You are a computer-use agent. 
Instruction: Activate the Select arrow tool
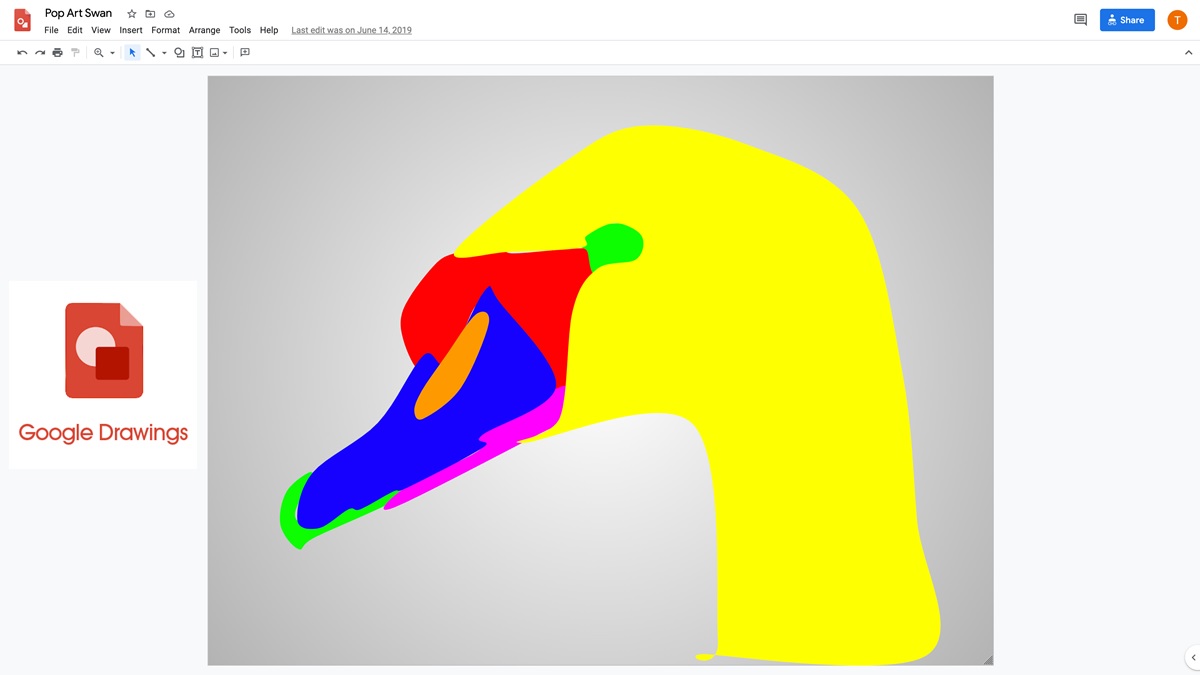132,52
